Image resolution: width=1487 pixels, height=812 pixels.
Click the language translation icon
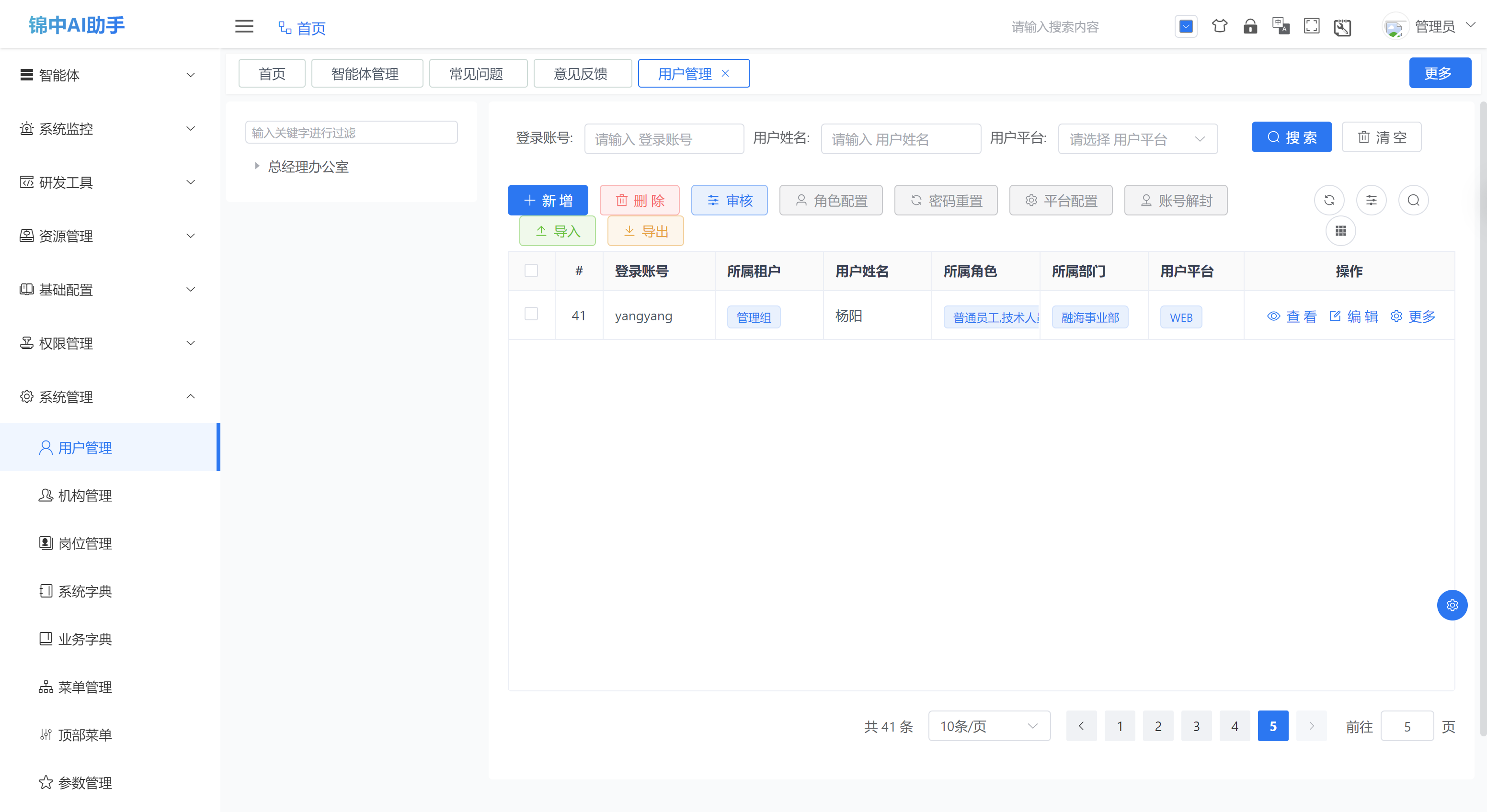[x=1281, y=26]
